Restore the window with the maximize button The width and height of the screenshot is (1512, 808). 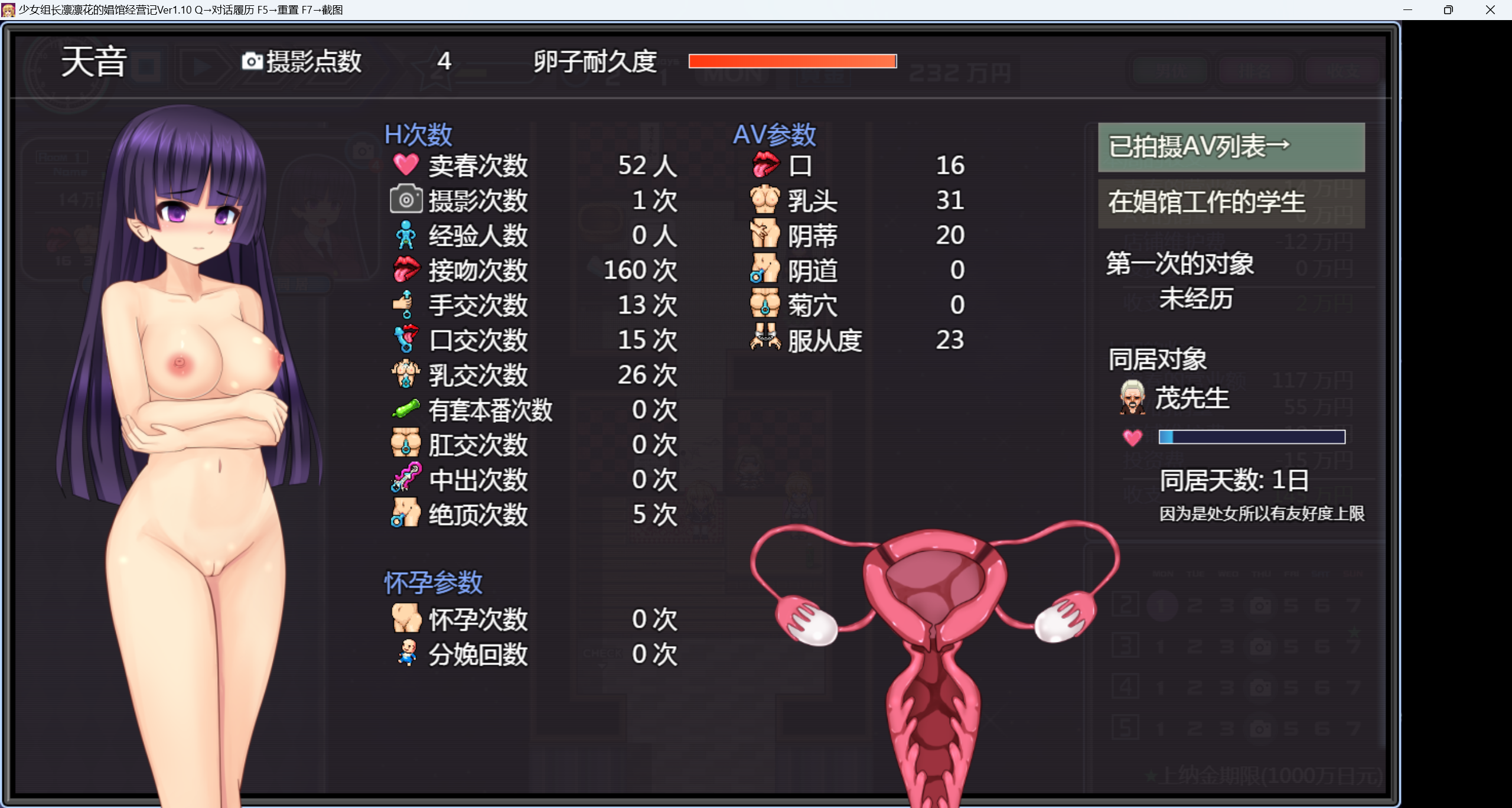pos(1448,10)
